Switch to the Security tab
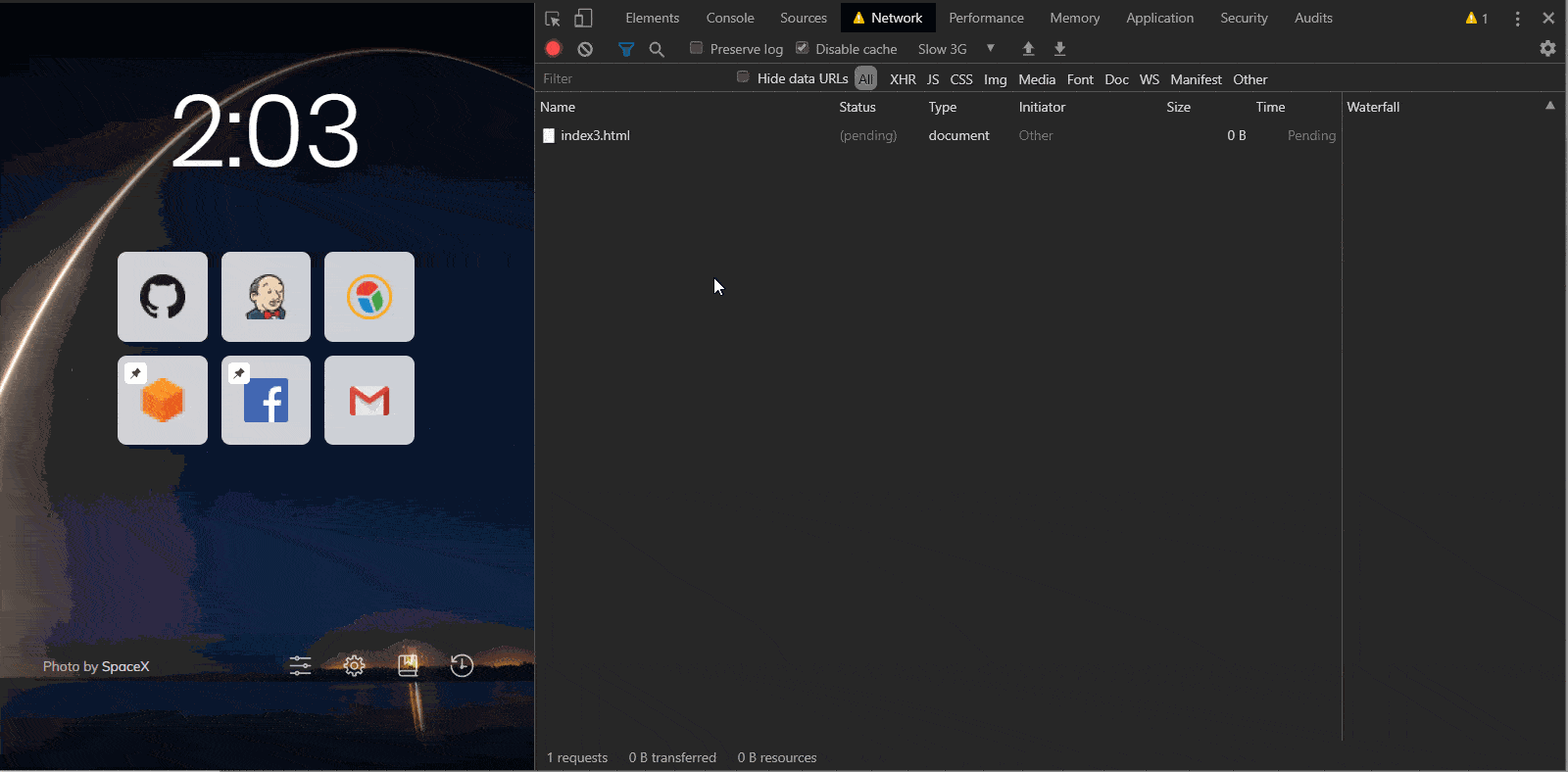 (x=1244, y=18)
